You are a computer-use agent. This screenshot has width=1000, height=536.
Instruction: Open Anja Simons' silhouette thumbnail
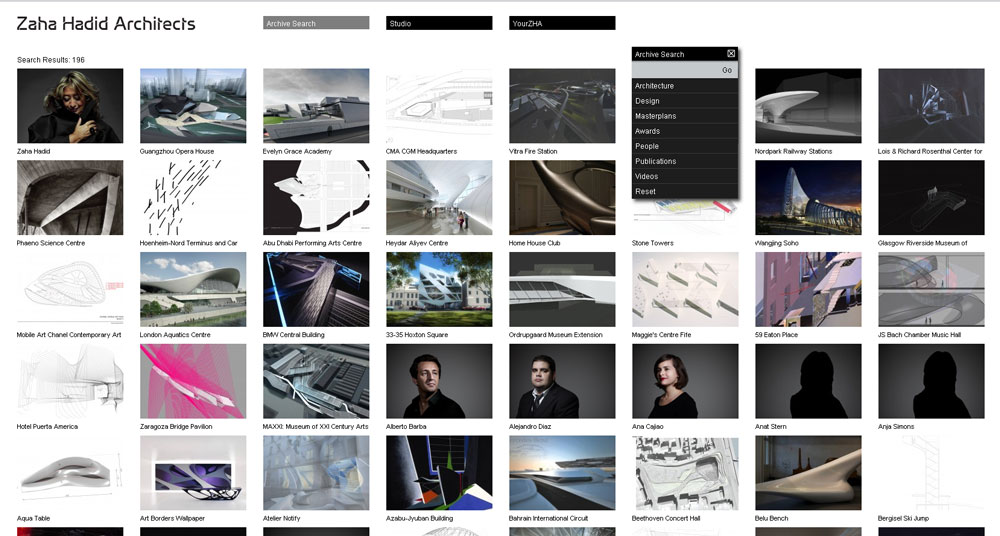931,382
